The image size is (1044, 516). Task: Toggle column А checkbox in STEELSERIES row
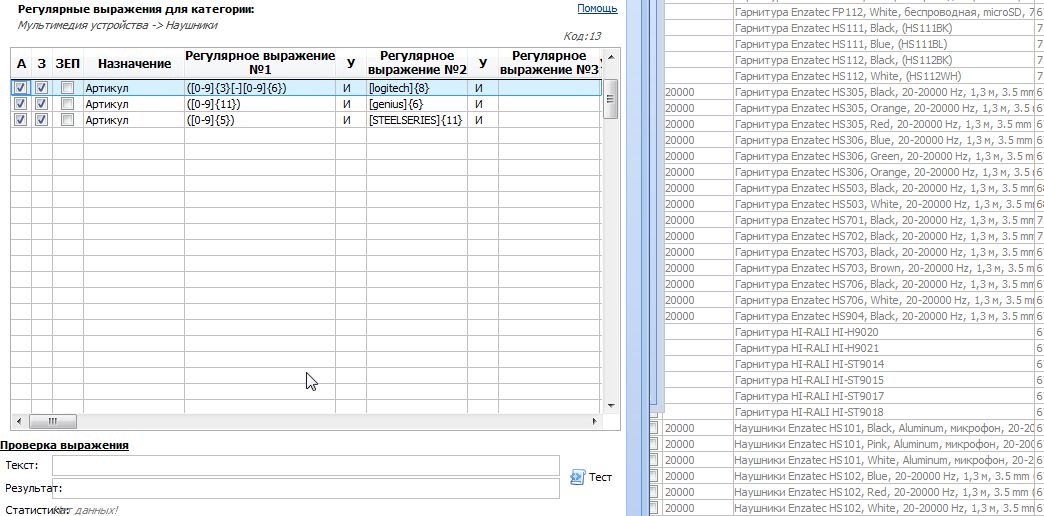coord(21,120)
